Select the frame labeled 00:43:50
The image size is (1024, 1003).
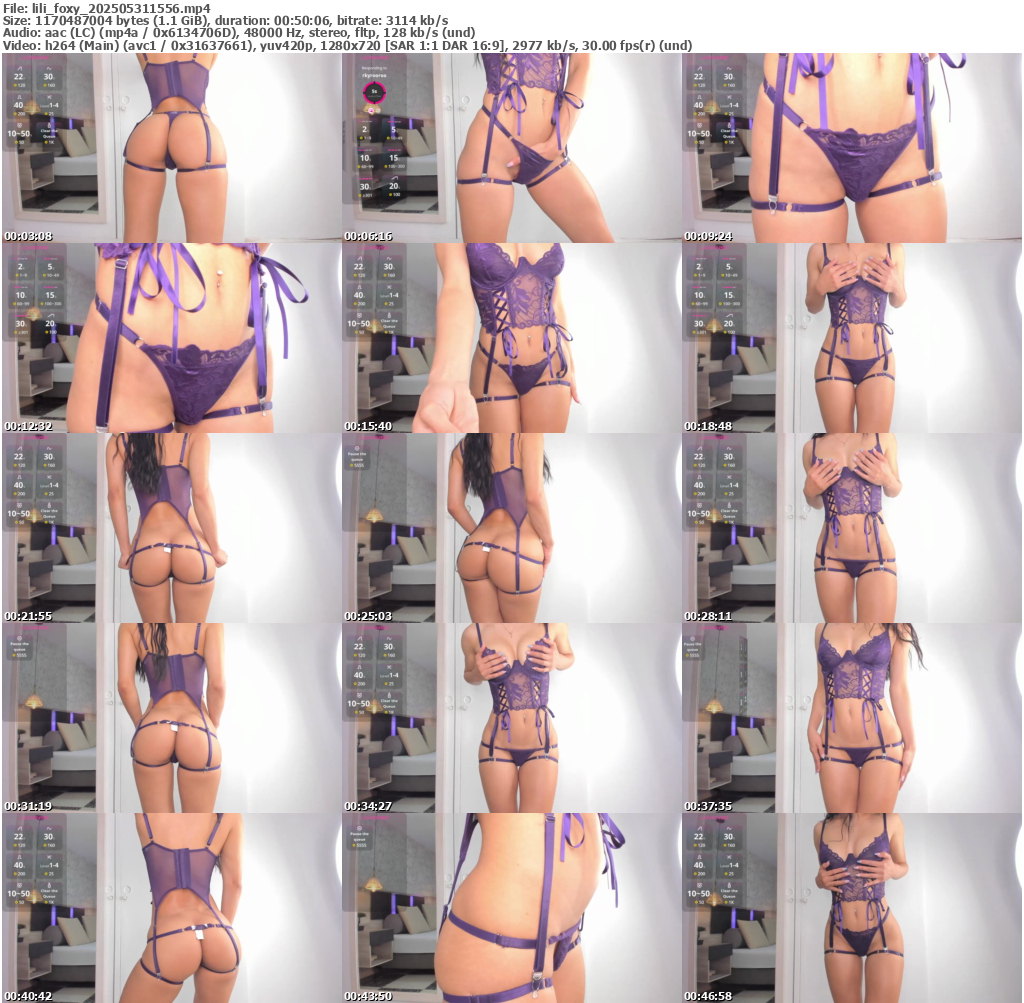click(511, 908)
